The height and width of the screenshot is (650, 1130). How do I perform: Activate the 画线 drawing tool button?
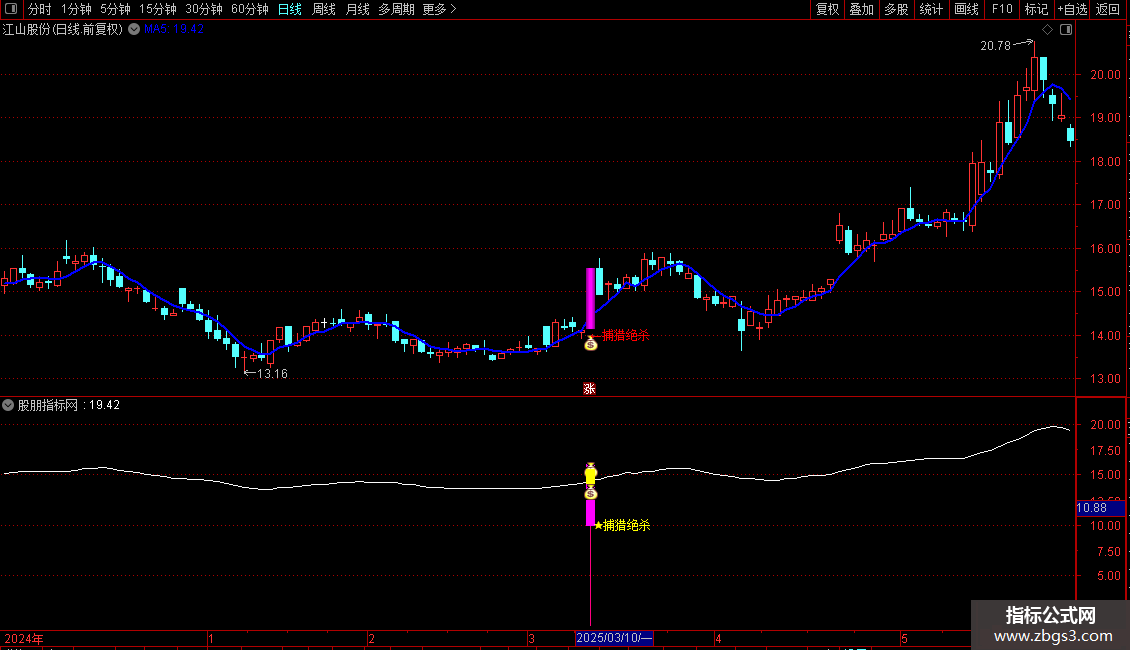(x=966, y=9)
